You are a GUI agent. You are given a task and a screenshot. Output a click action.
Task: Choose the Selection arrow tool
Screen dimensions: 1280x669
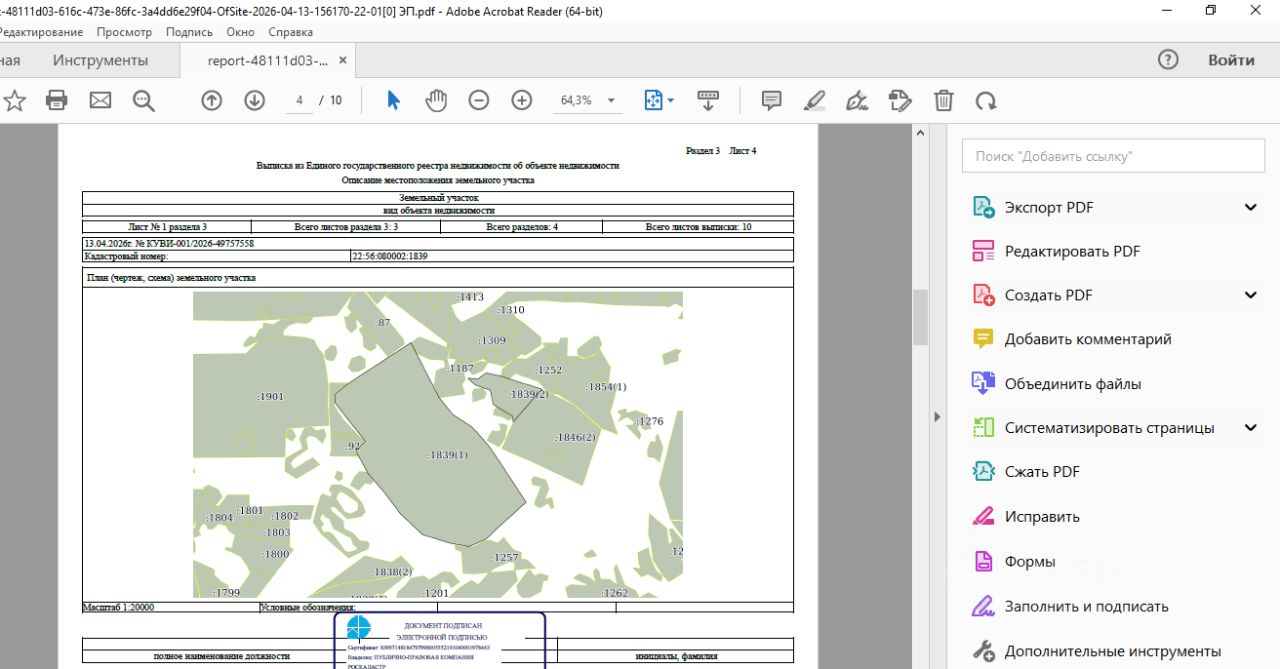click(x=393, y=100)
